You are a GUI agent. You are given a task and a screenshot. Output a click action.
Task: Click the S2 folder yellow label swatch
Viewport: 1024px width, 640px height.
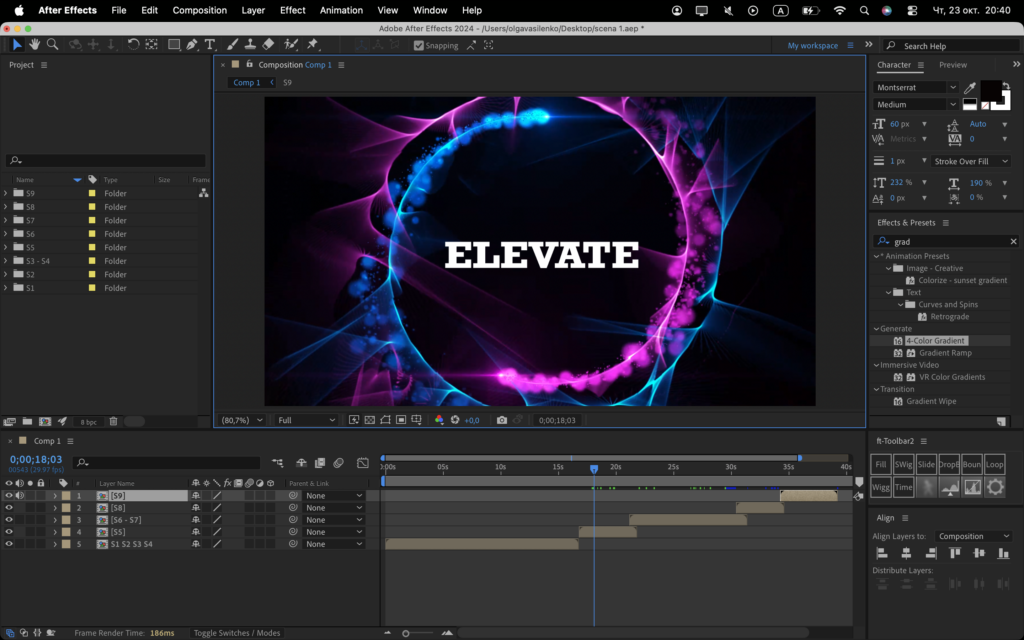(92, 274)
